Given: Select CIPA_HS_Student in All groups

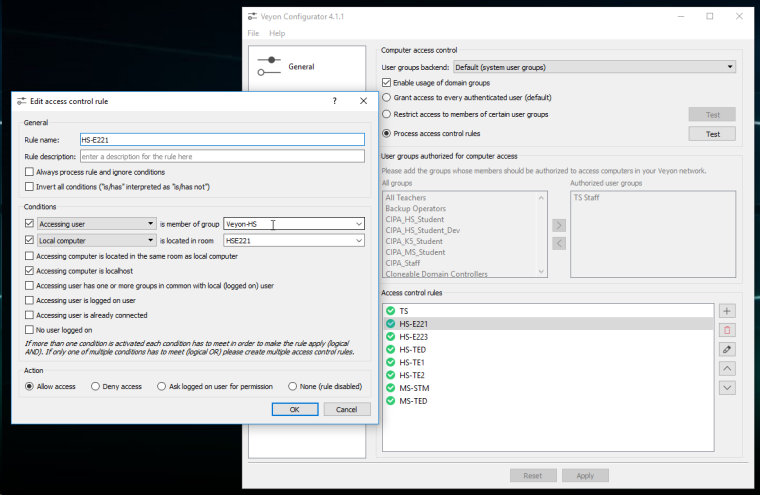Looking at the screenshot, I should [x=414, y=220].
